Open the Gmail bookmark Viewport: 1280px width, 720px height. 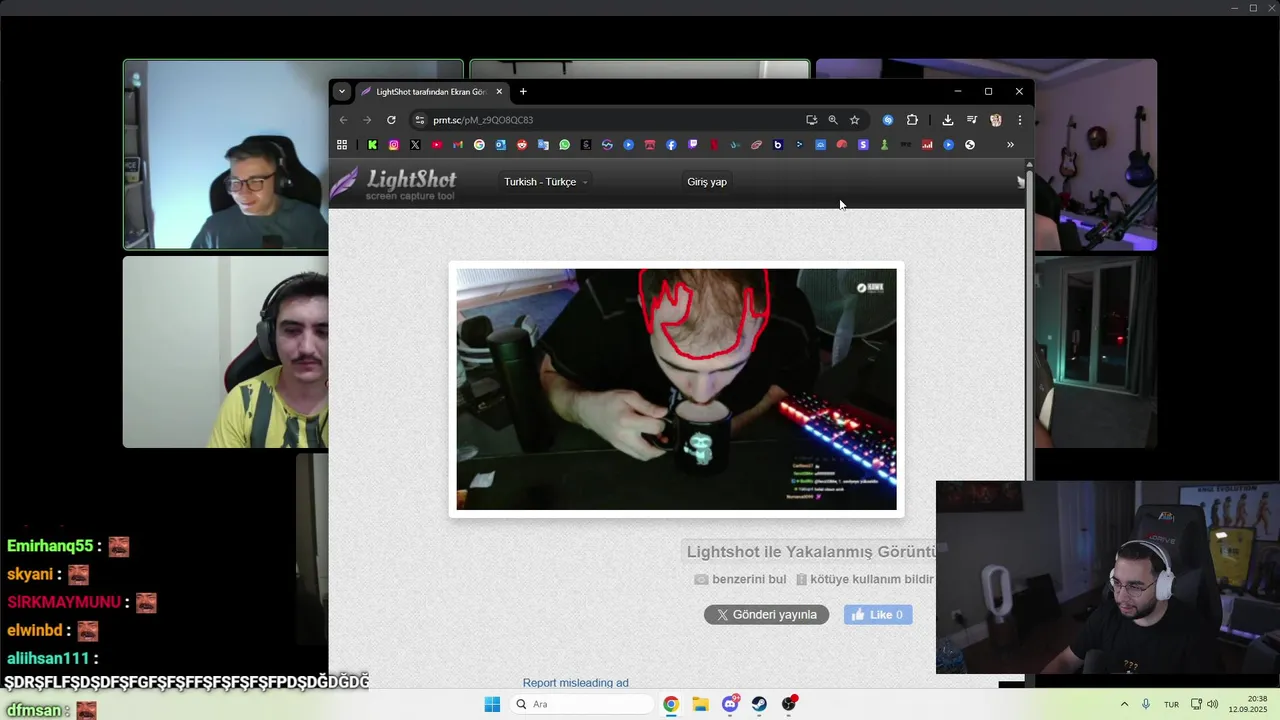click(x=458, y=145)
